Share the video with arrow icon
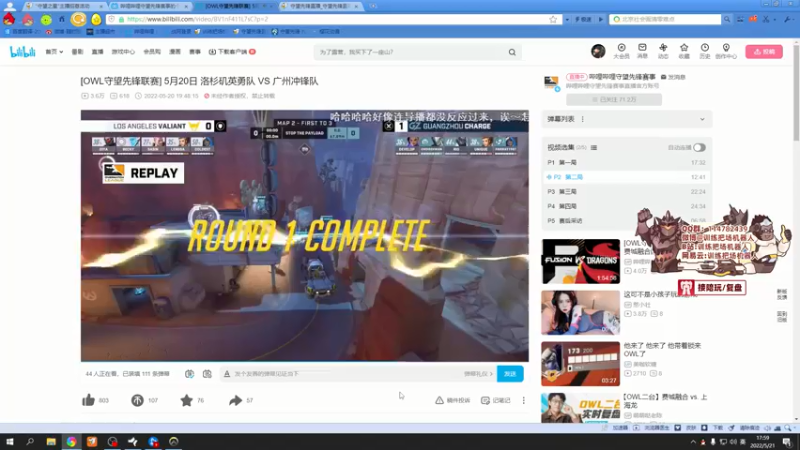Viewport: 800px width, 450px height. [x=235, y=400]
